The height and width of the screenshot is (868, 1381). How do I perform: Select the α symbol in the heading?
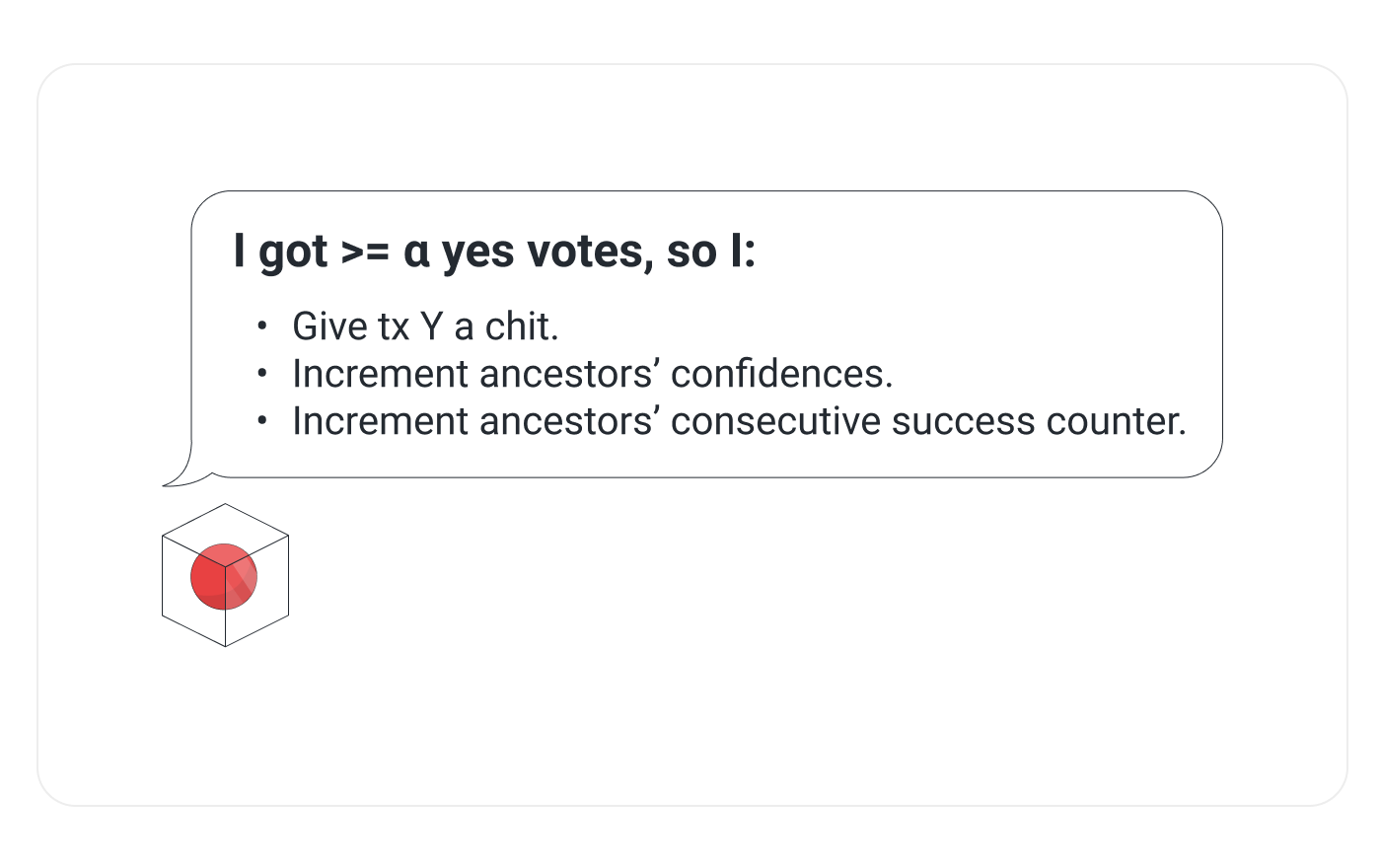pyautogui.click(x=416, y=253)
